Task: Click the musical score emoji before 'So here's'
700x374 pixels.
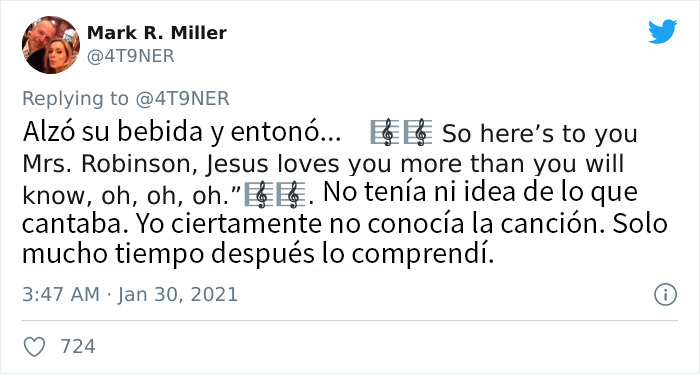Action: pyautogui.click(x=385, y=133)
